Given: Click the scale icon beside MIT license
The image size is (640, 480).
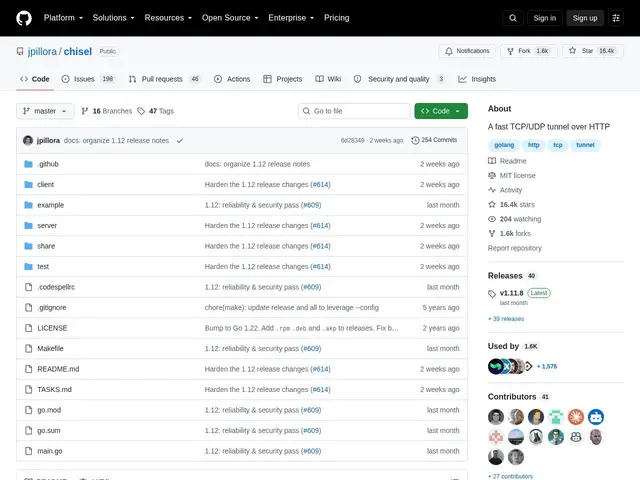Looking at the screenshot, I should tap(492, 176).
